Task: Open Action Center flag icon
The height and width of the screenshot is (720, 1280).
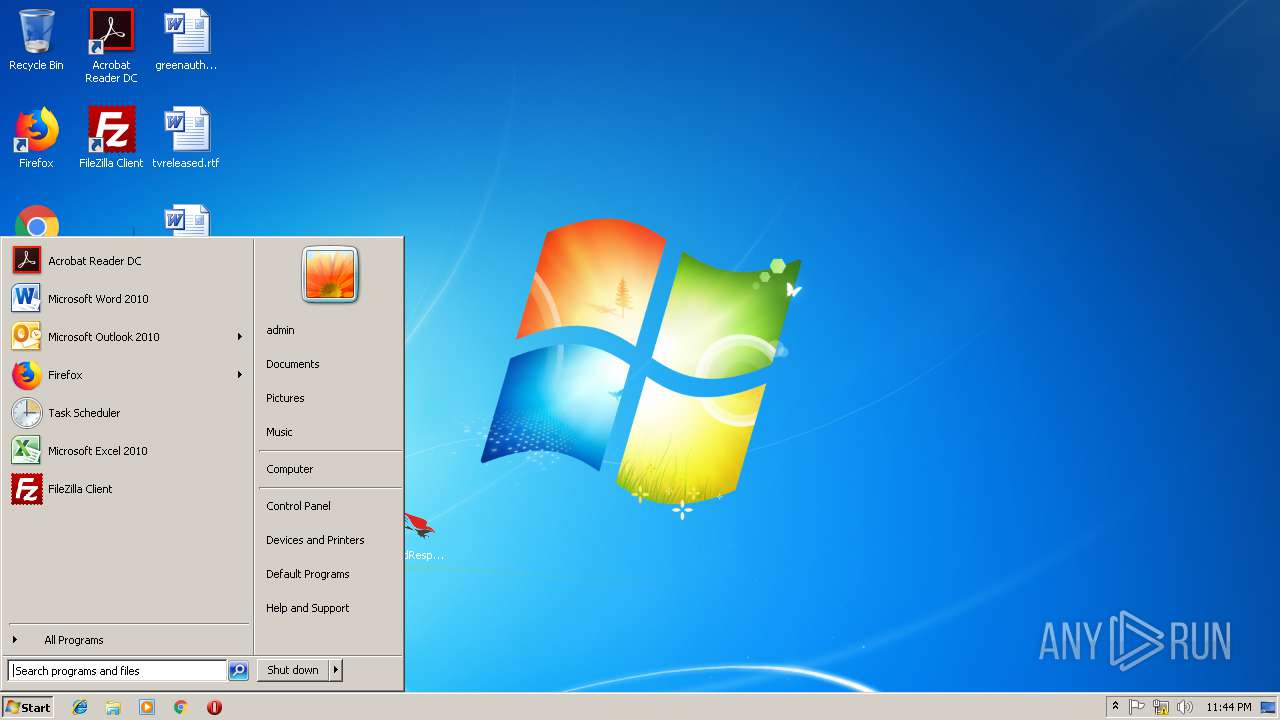Action: [1137, 707]
